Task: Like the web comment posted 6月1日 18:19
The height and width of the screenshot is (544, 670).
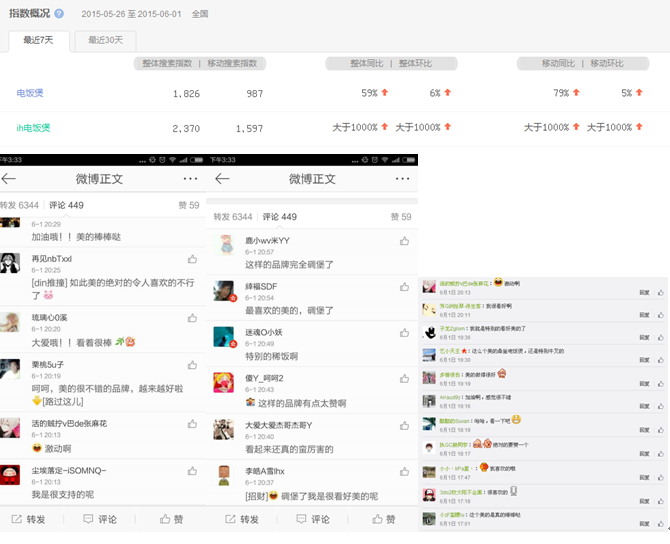Action: pos(661,430)
